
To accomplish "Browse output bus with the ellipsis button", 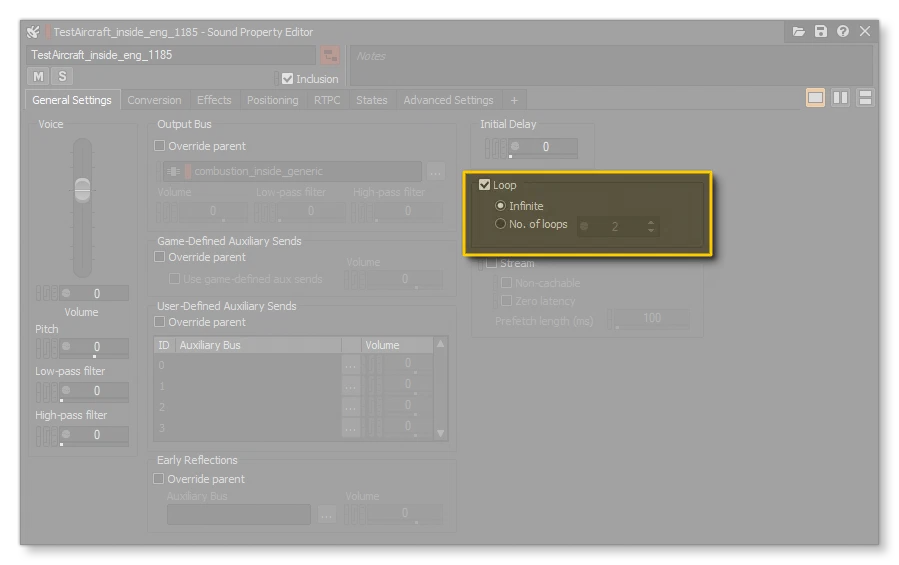I will pos(436,172).
